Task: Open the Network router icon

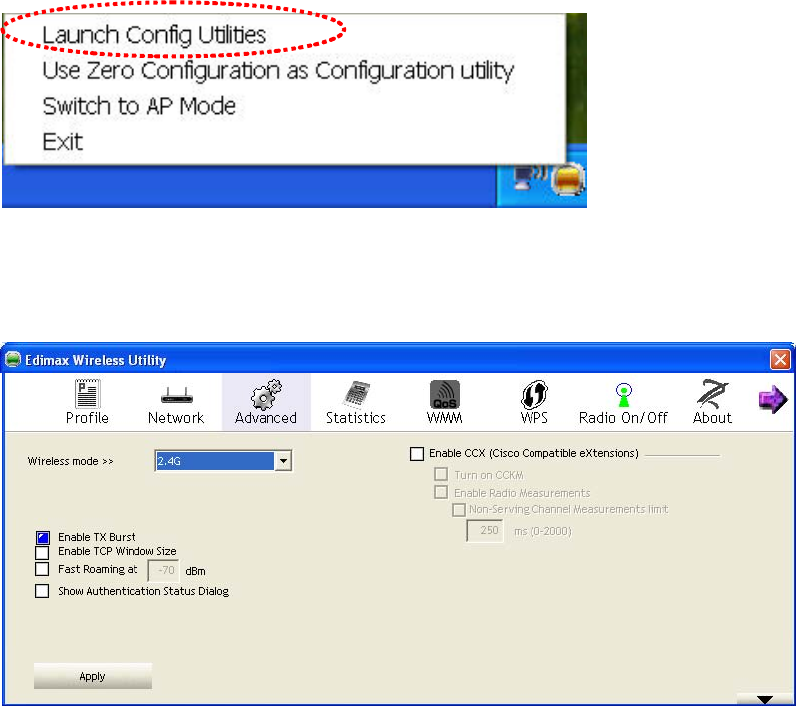Action: pyautogui.click(x=177, y=395)
